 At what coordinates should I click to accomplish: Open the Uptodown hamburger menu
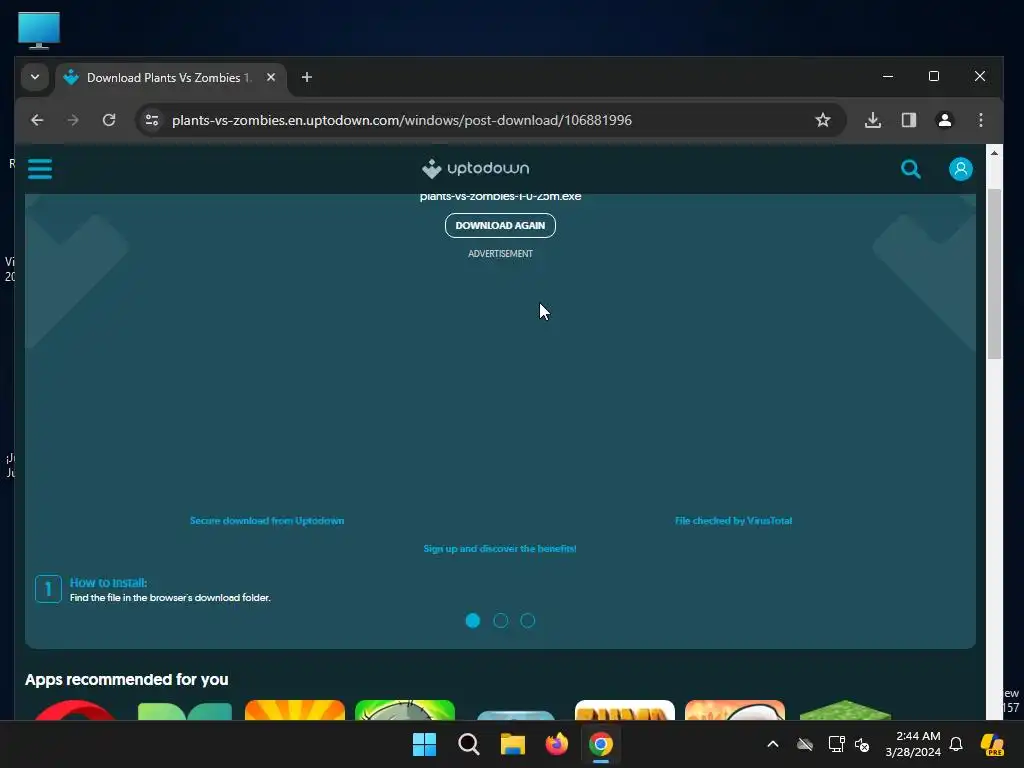click(x=40, y=168)
